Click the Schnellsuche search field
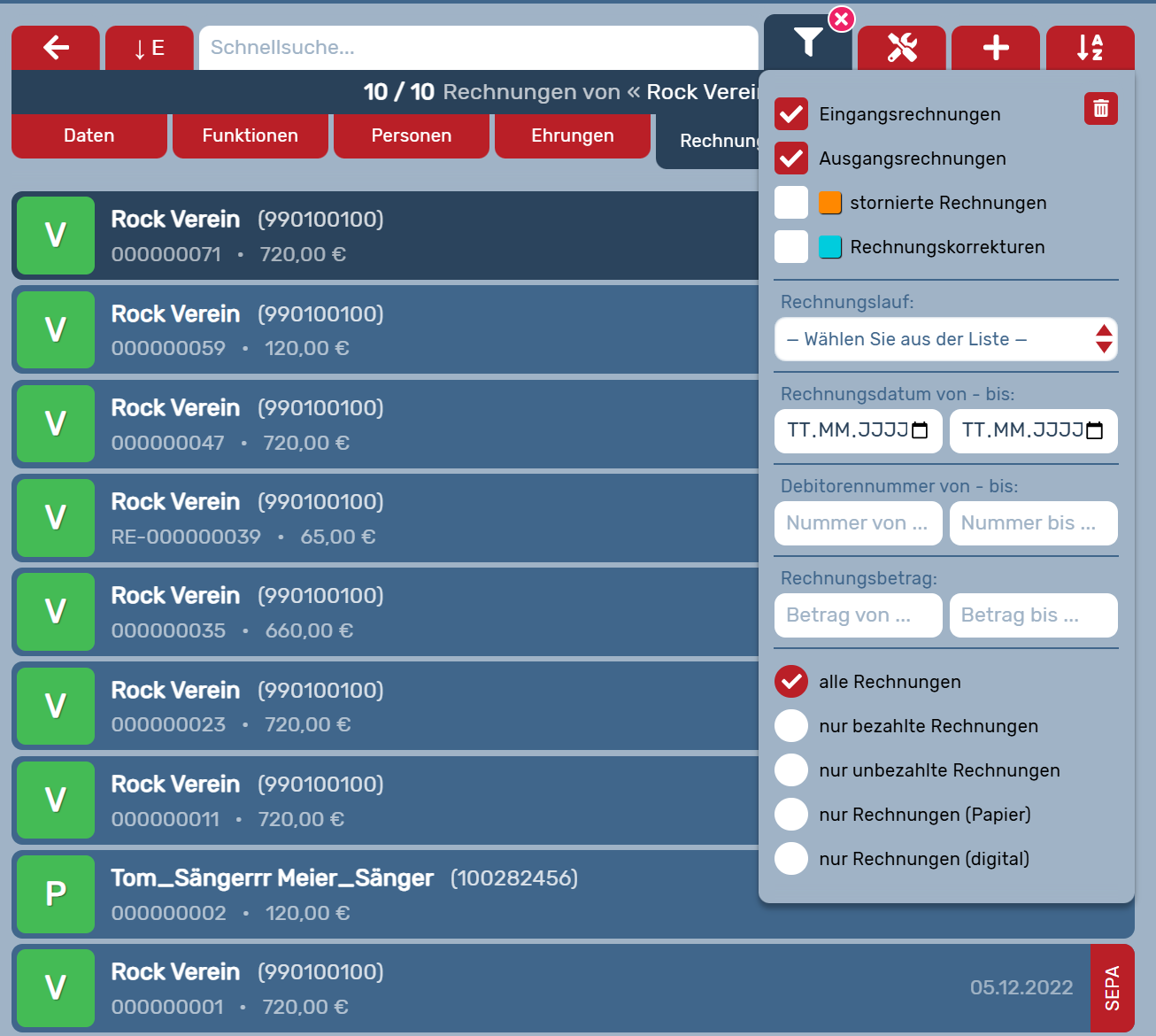The height and width of the screenshot is (1036, 1156). click(x=478, y=48)
